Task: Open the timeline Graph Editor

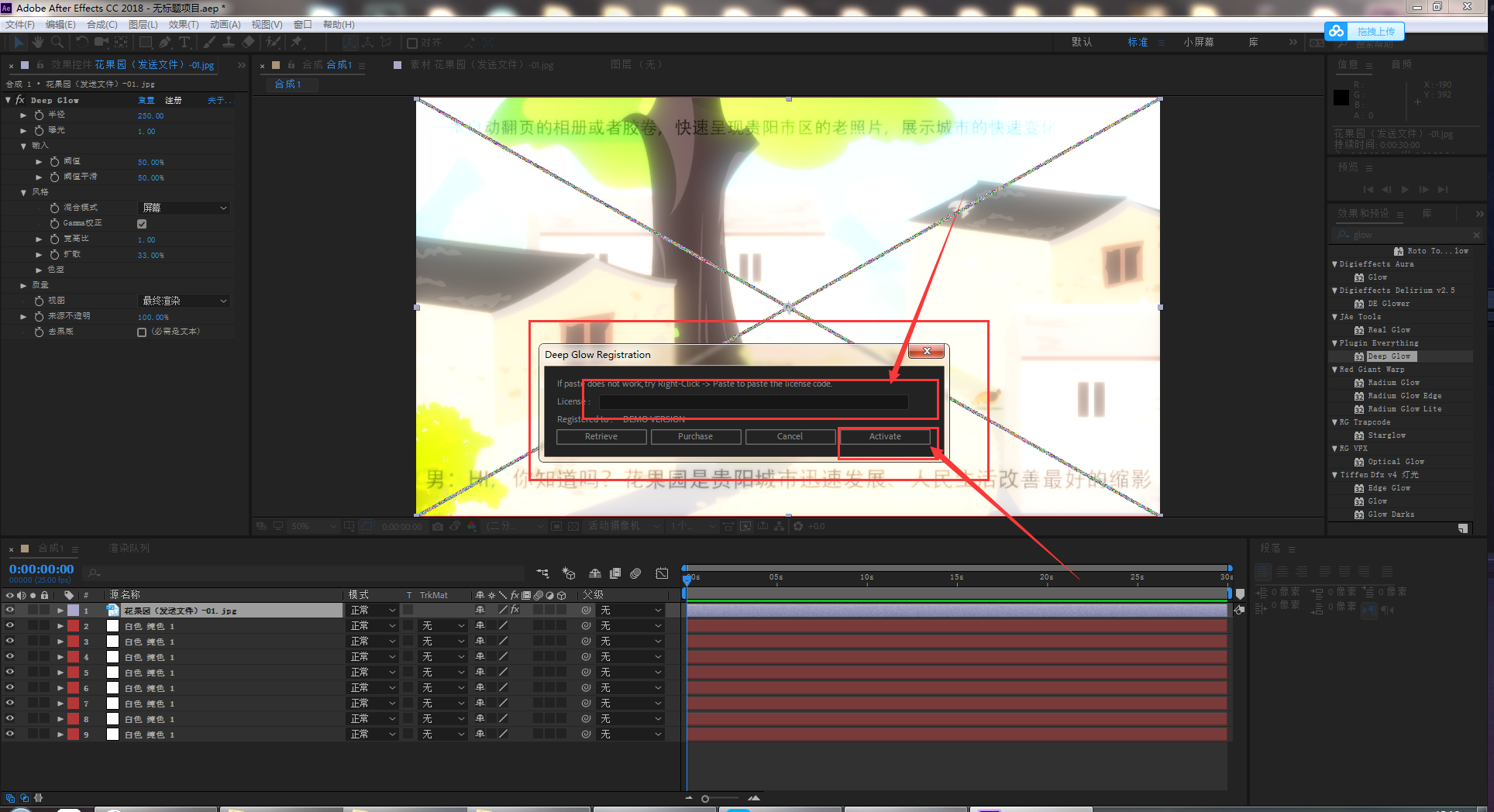Action: (662, 573)
